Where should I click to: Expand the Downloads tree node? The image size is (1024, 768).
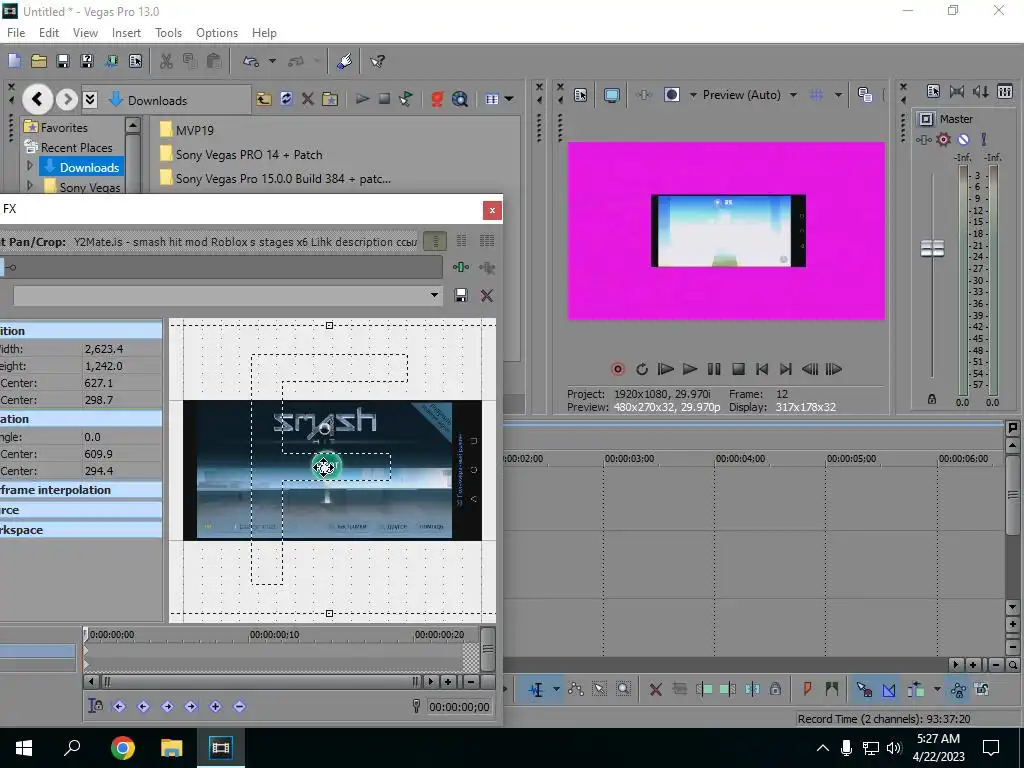(29, 167)
